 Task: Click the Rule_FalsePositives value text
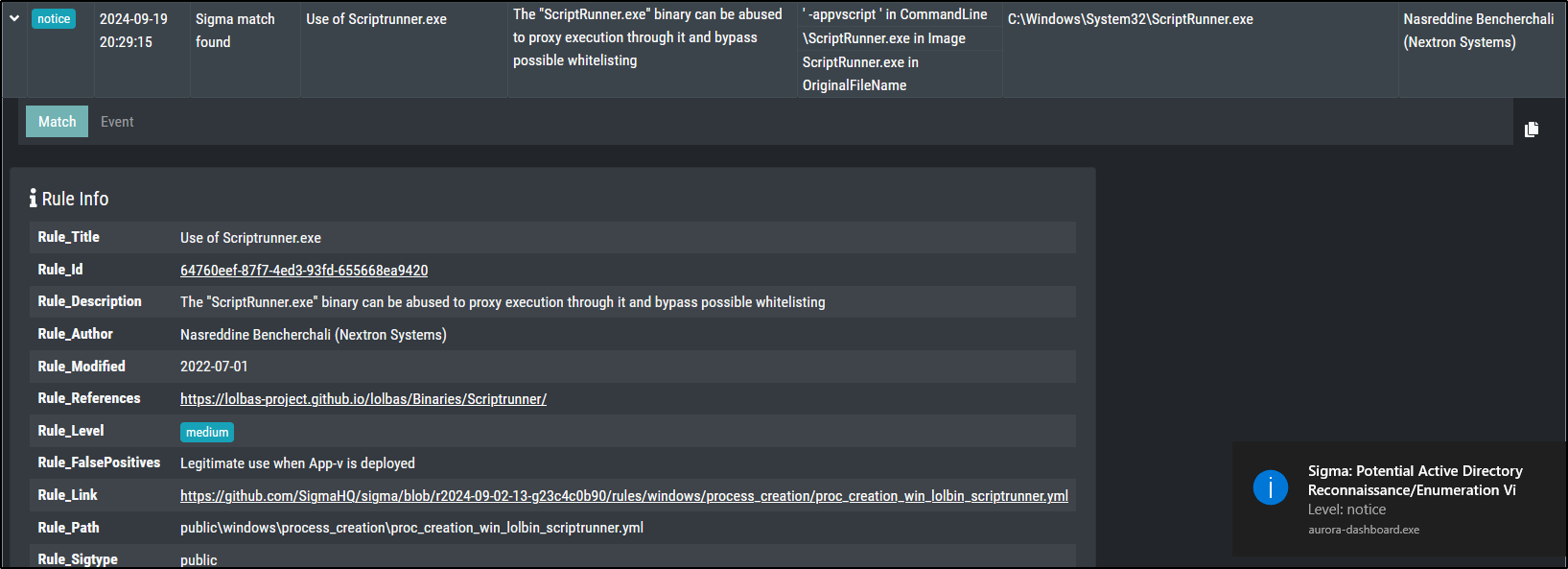(297, 463)
